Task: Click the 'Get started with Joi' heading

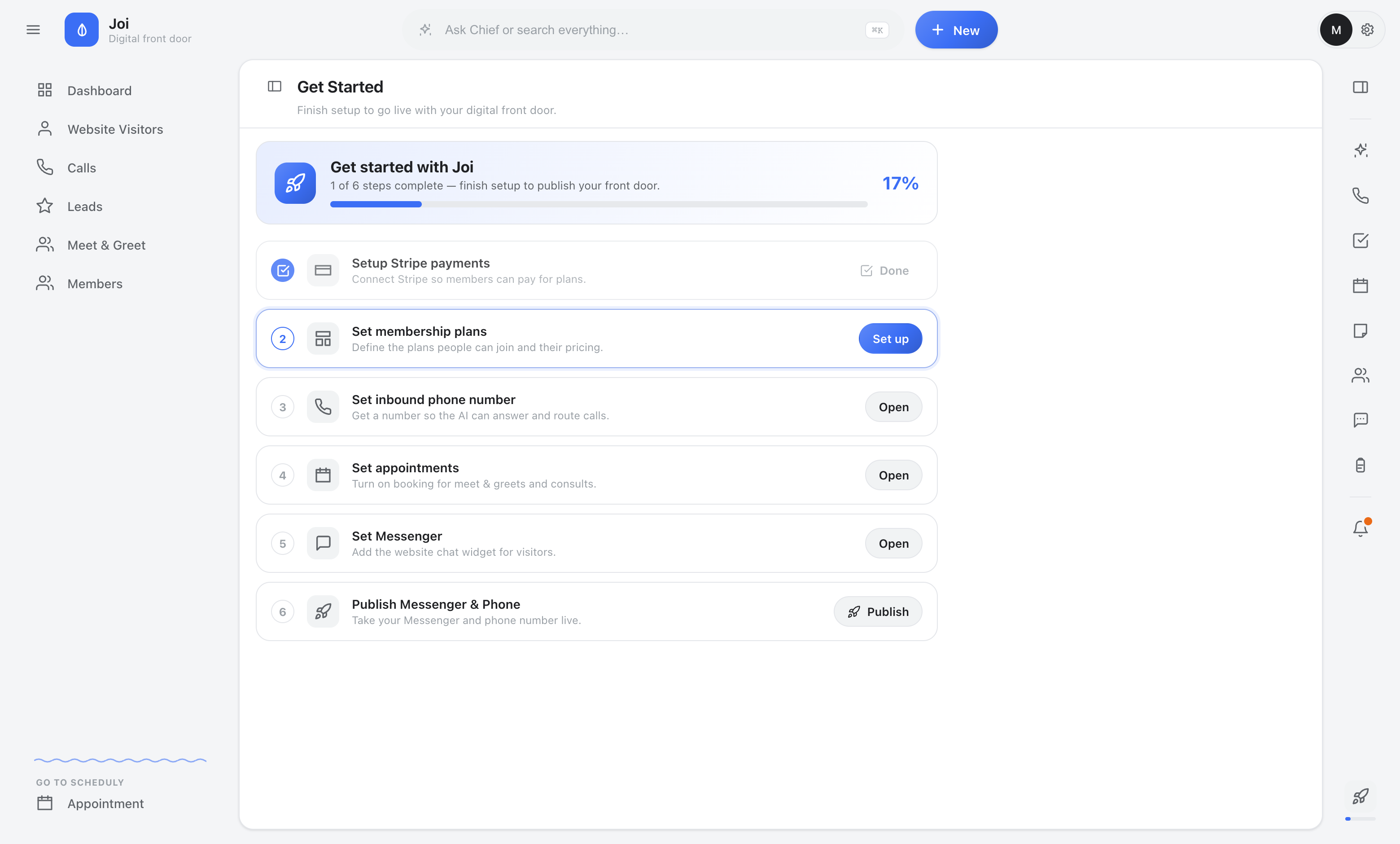Action: click(402, 167)
